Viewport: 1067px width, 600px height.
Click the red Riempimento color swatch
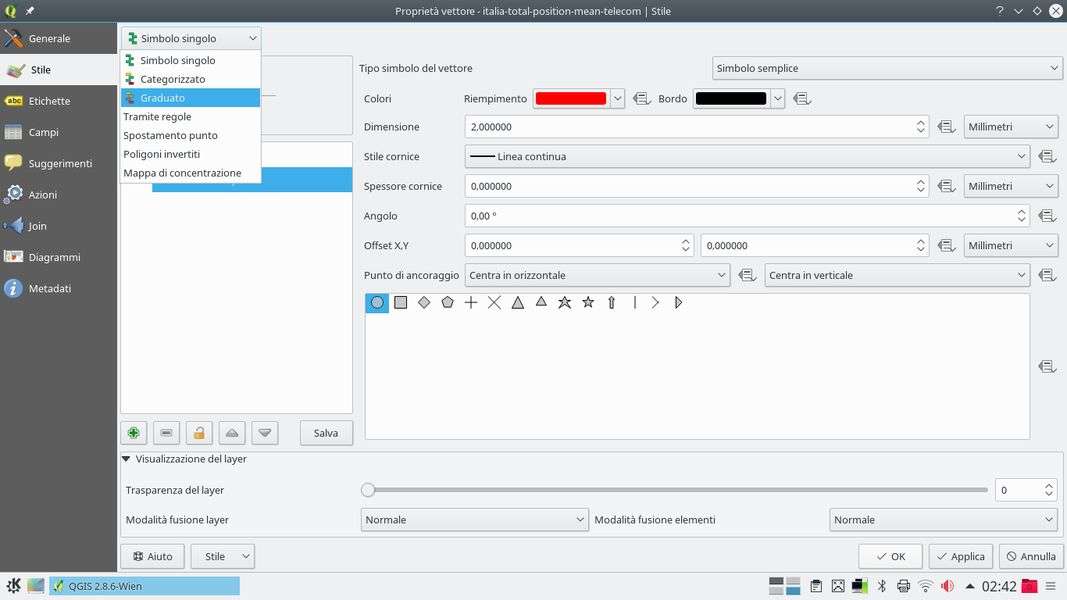[x=571, y=99]
